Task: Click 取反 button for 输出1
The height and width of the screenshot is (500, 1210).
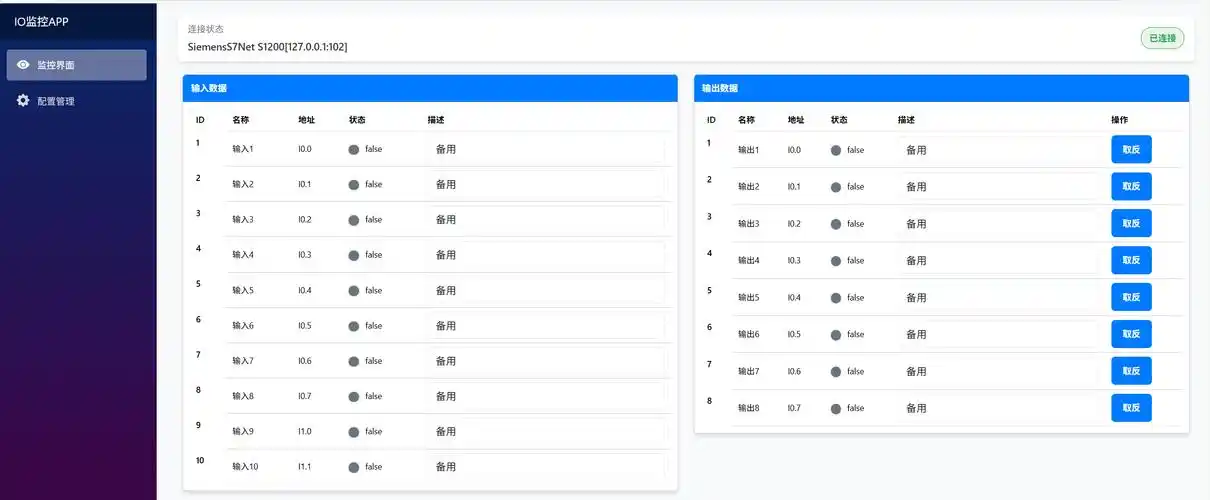Action: (1131, 150)
